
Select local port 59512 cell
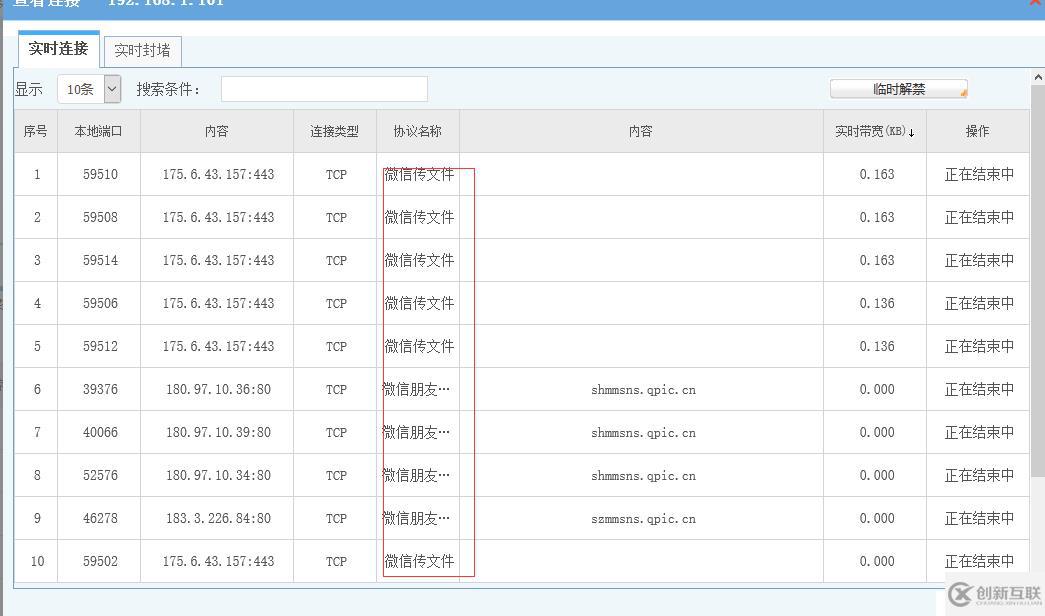[100, 347]
